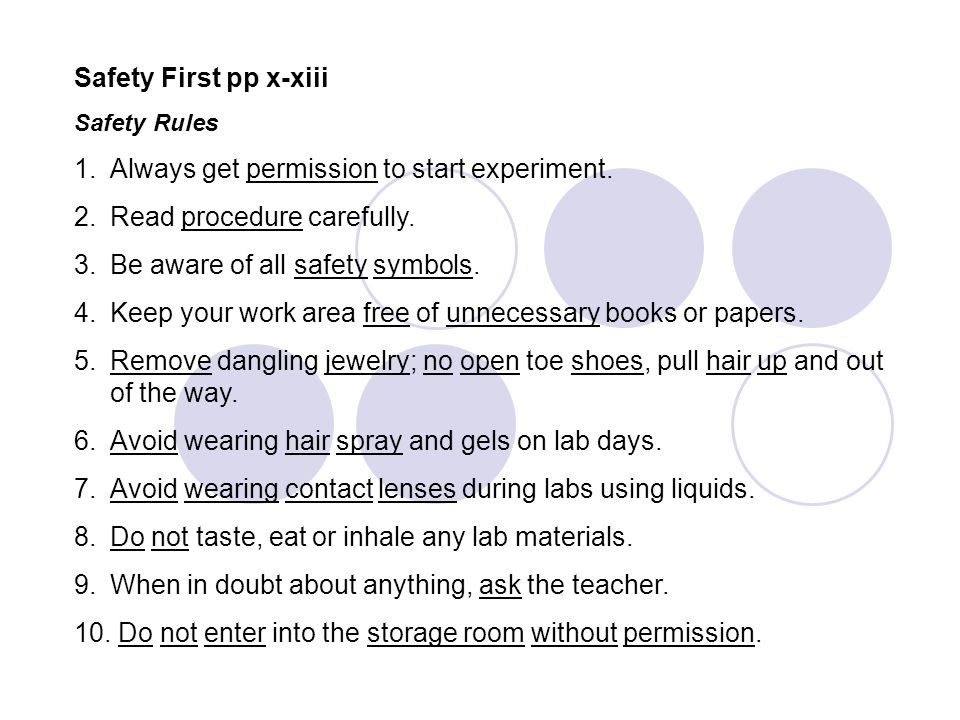Click the italic 'Safety Rules' subtitle
Viewport: 960px width, 720px height.
(146, 123)
